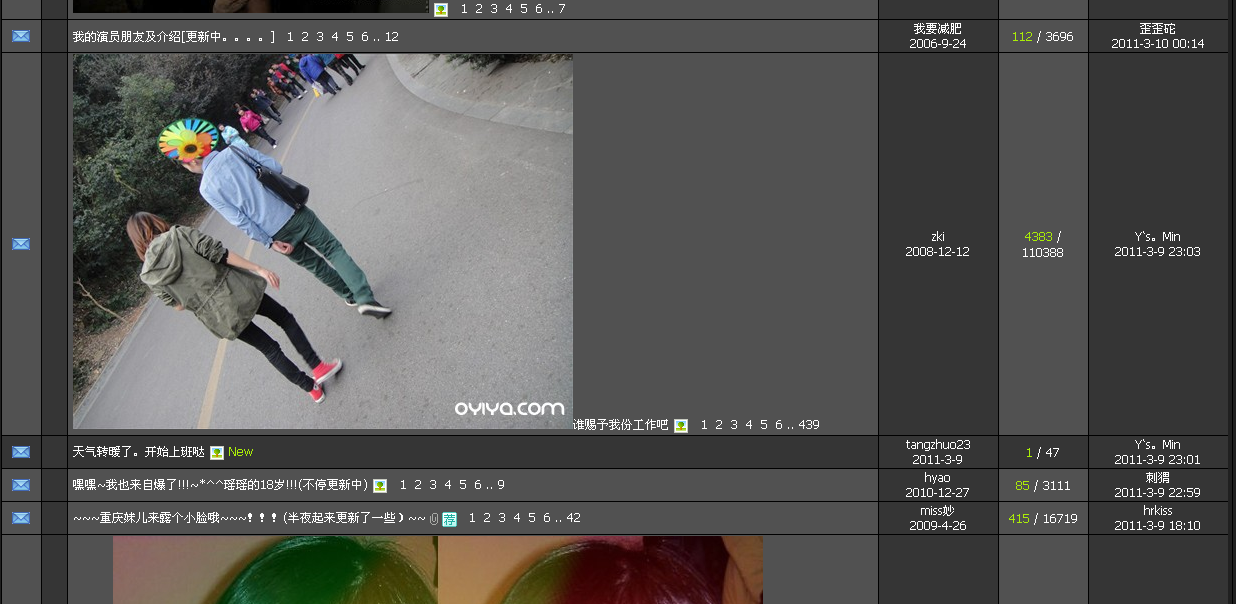The image size is (1236, 604).
Task: Click picture icon next to pages 1..7
Action: [x=441, y=9]
